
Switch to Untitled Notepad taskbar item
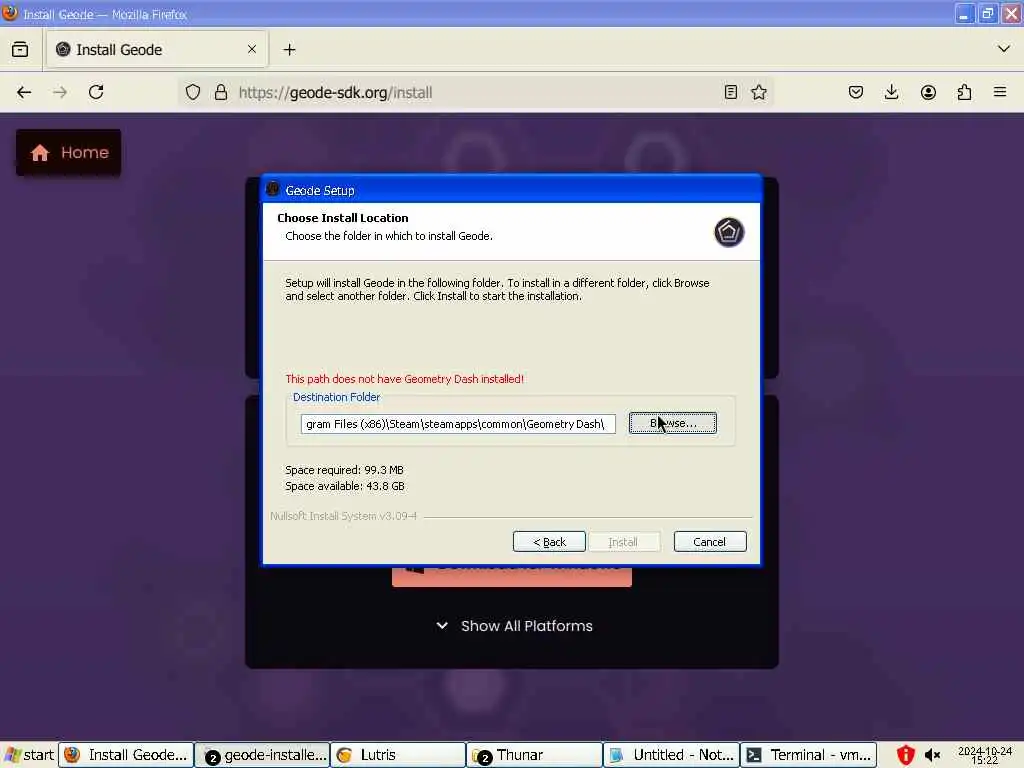tap(671, 755)
